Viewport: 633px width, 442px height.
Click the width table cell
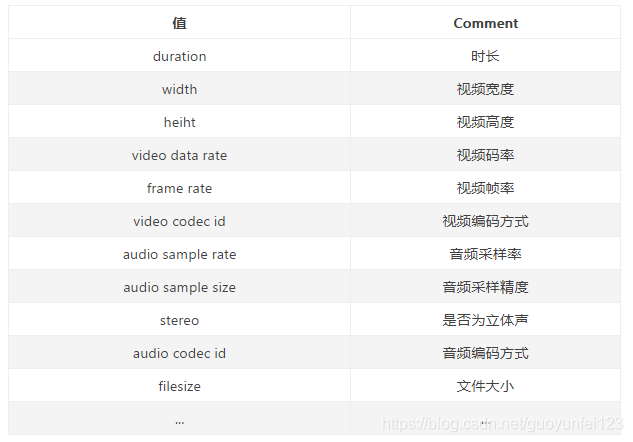[x=179, y=89]
